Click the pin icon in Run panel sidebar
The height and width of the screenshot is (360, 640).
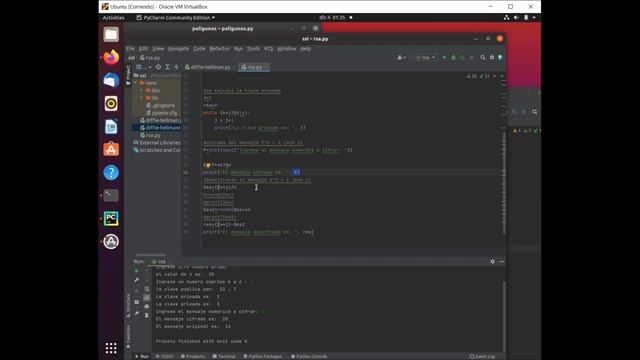(137, 313)
